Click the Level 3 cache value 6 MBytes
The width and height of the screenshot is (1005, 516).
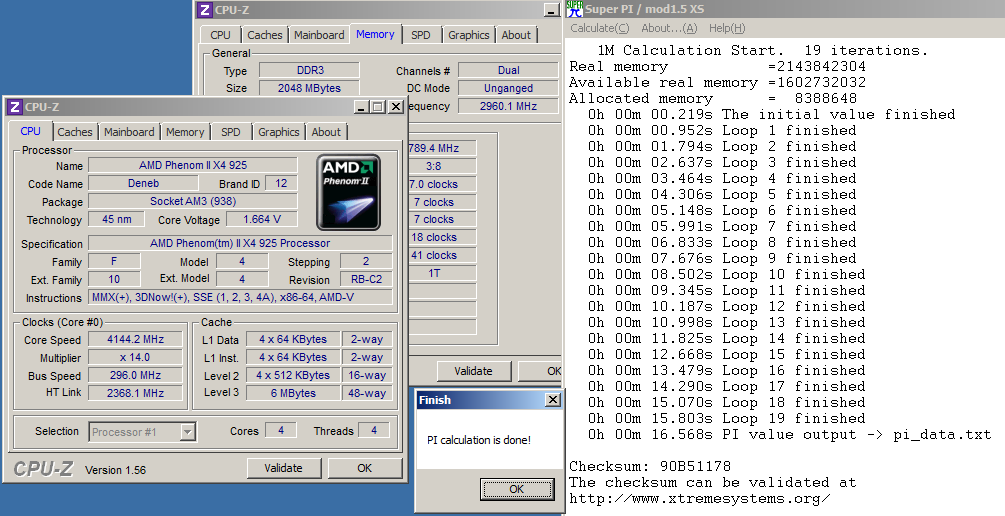click(x=293, y=394)
